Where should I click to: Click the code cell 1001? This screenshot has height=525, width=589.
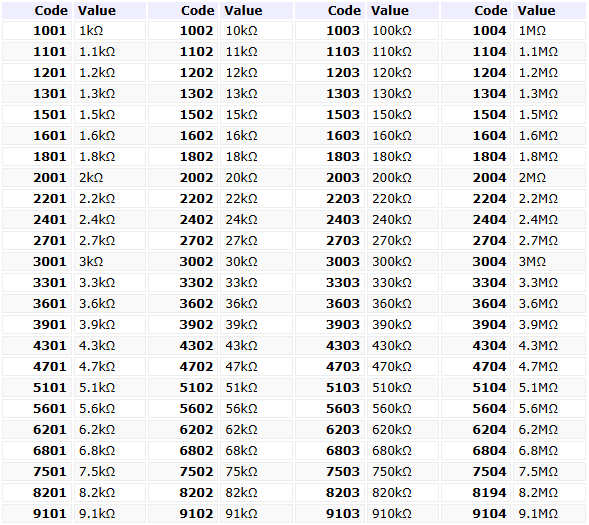click(36, 31)
